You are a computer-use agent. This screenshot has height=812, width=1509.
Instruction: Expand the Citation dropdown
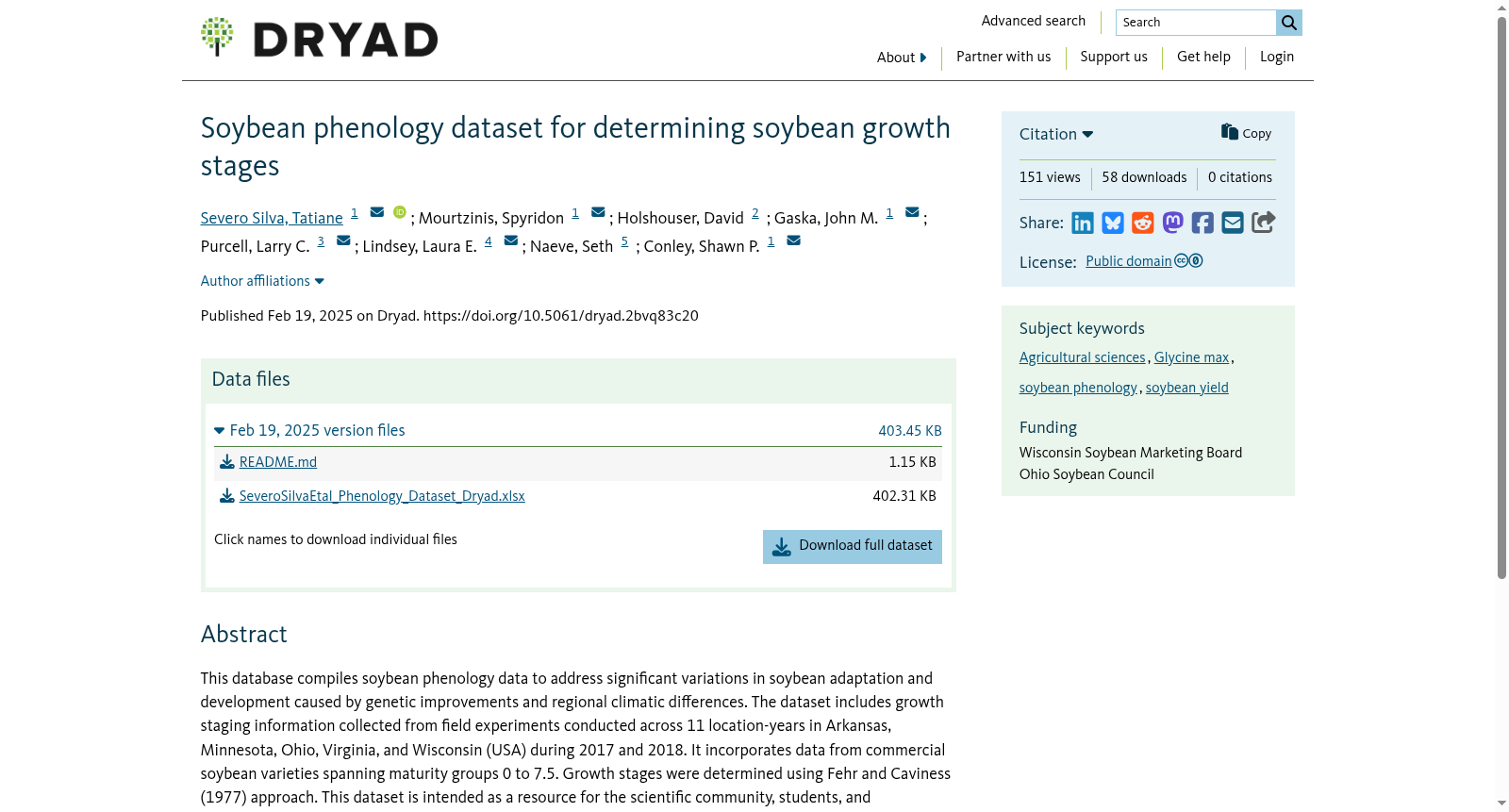(1055, 134)
